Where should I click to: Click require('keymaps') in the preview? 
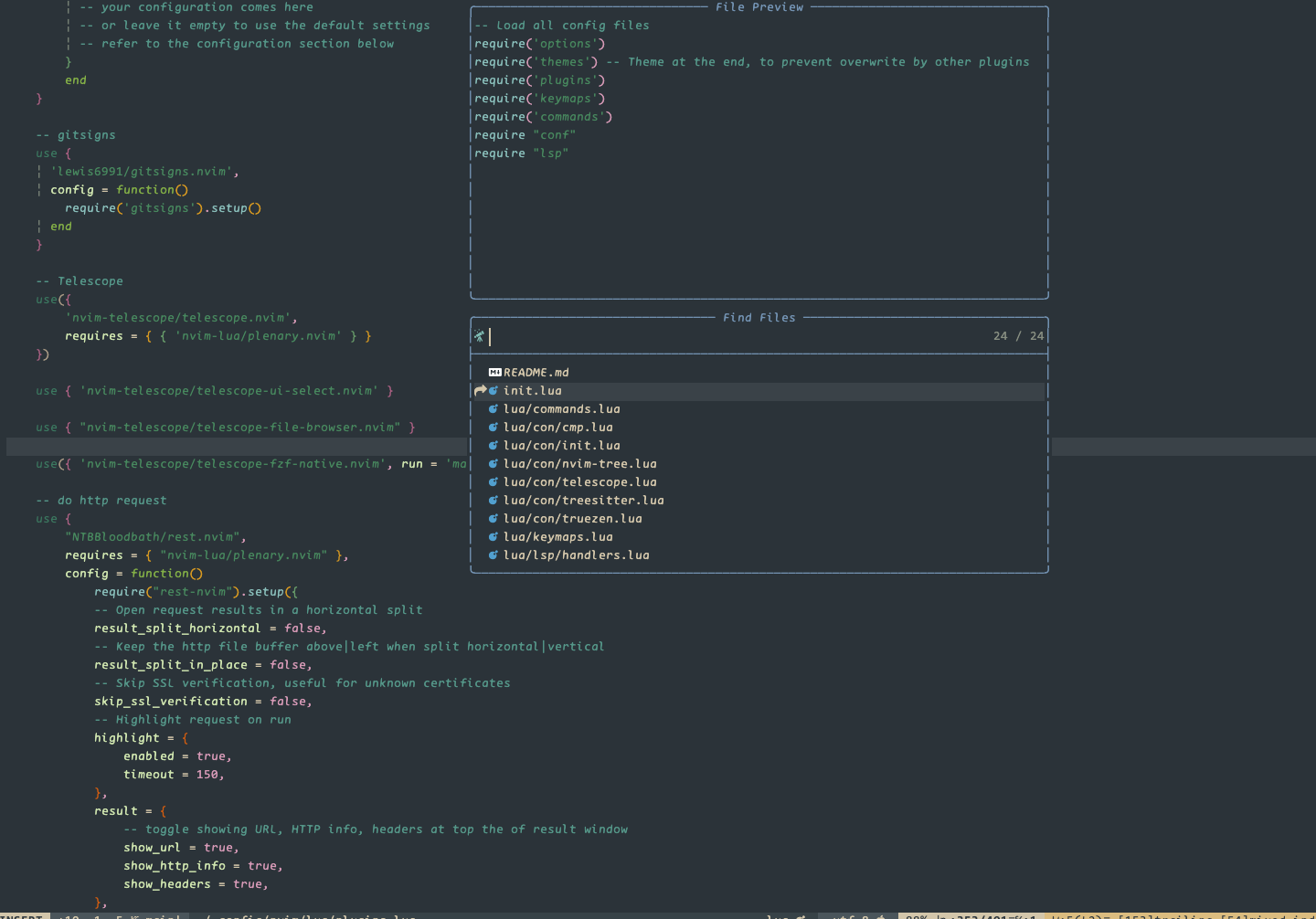[540, 99]
